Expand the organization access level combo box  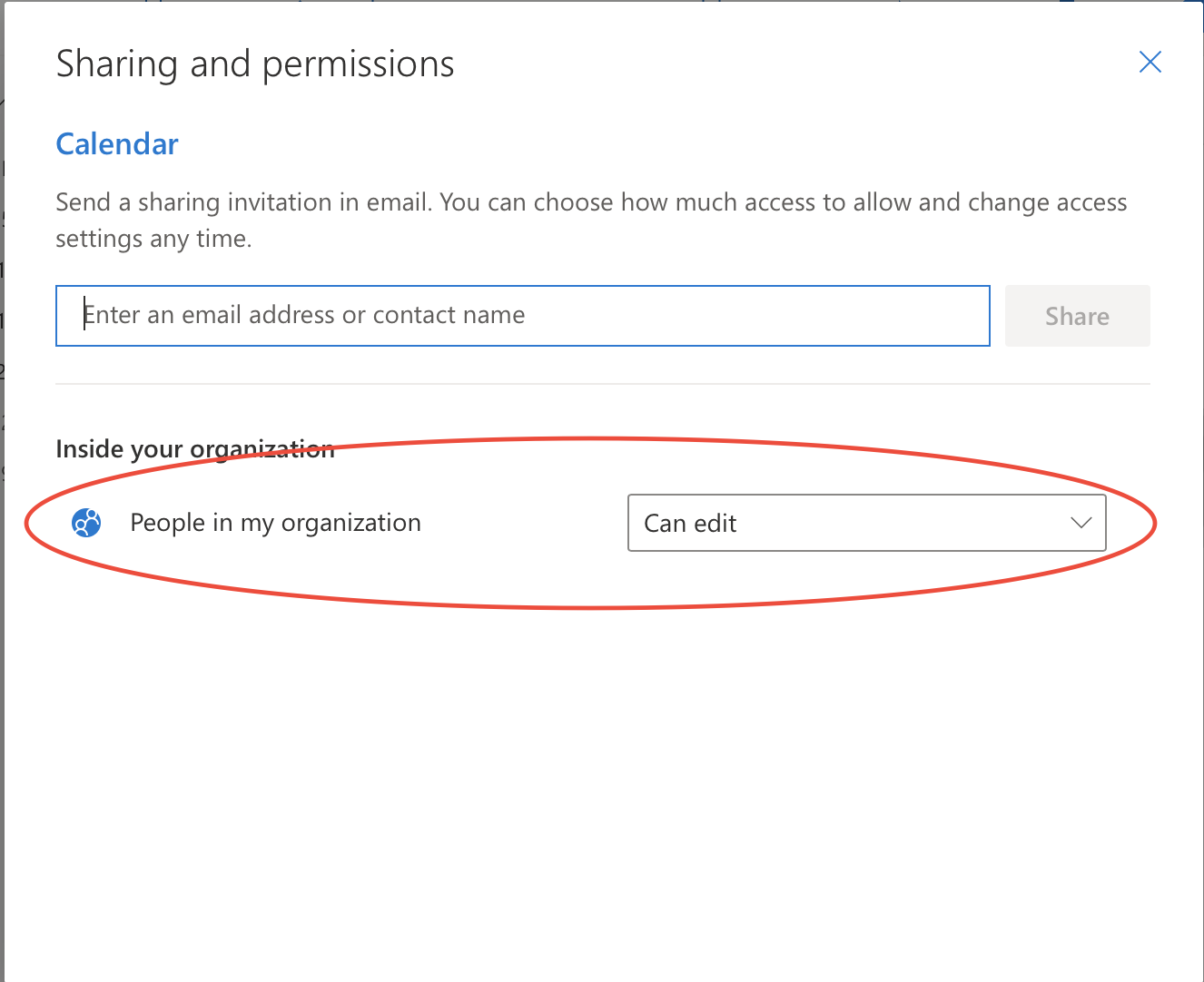(865, 523)
